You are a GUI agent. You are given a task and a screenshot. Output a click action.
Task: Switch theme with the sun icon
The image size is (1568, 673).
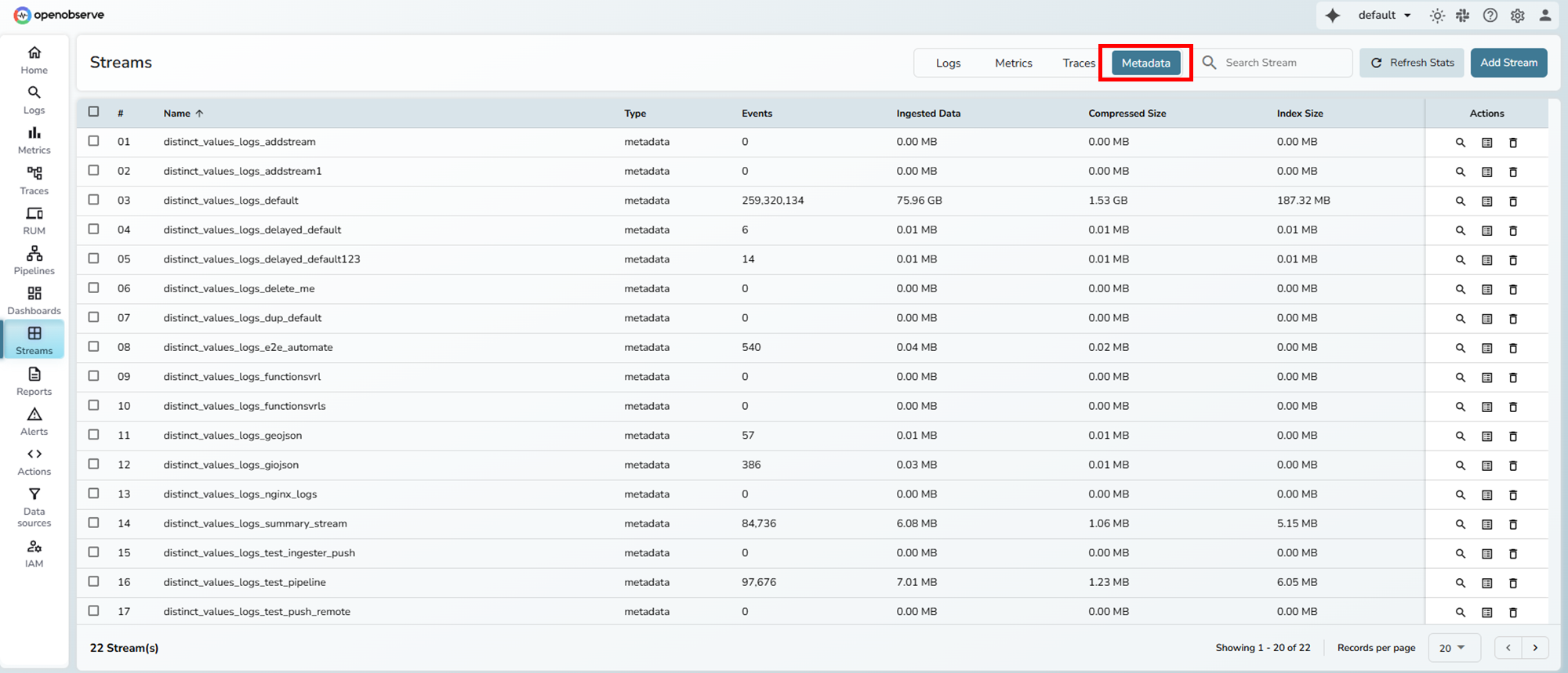(x=1437, y=16)
